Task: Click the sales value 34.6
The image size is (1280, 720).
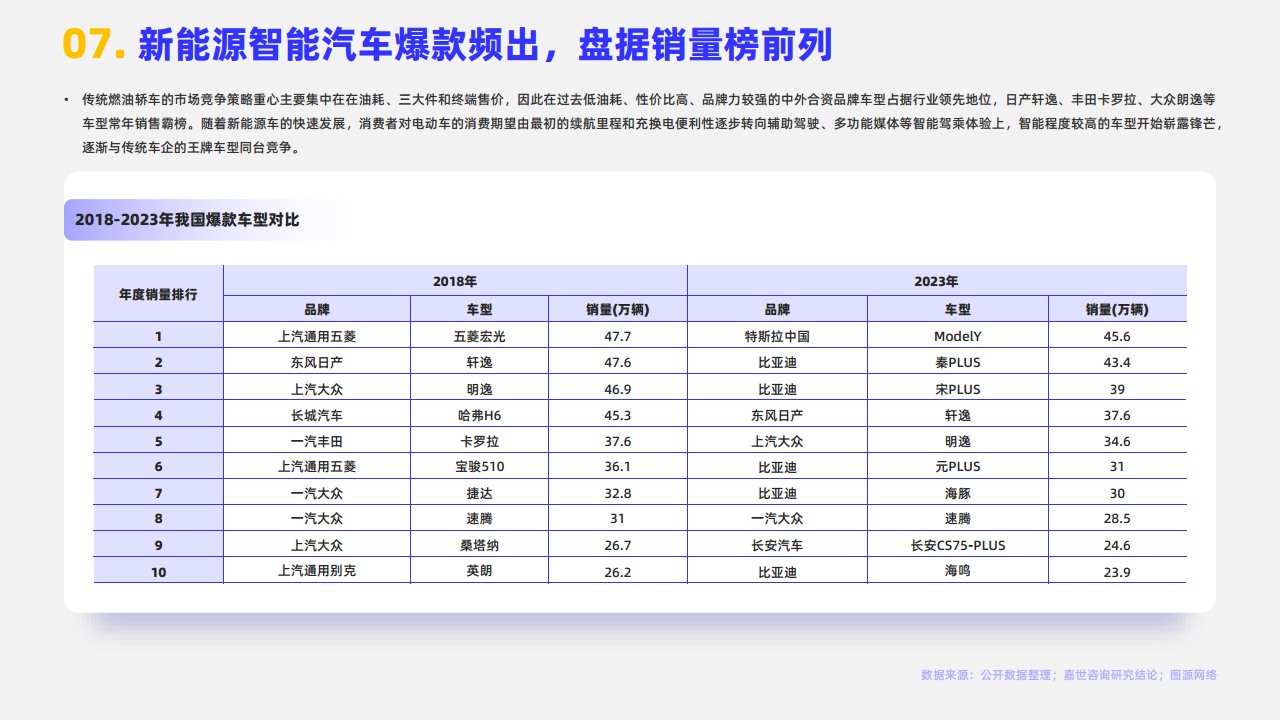Action: (1117, 441)
